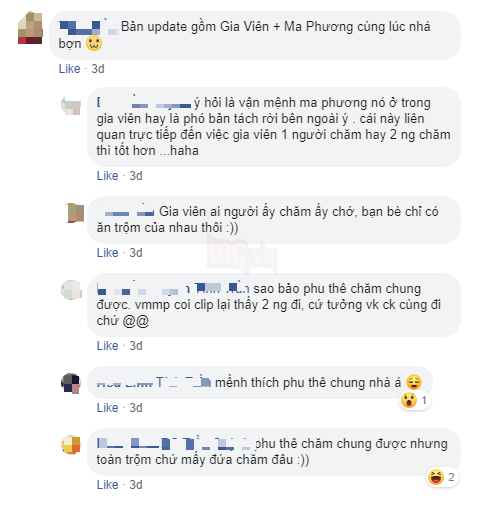
Task: Open avatar beside 'Gia viên ai người ấy chăm'
Action: coord(75,213)
